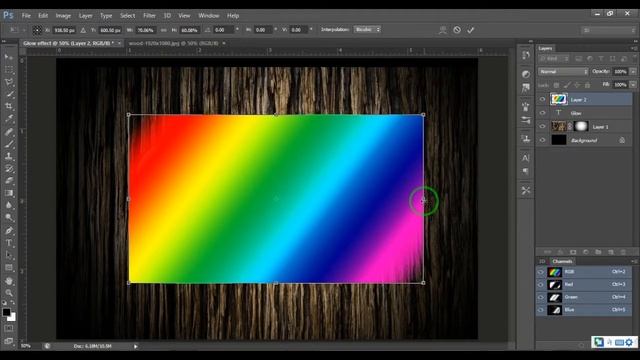Cancel the transform in options bar
Viewport: 640px width, 360px height.
coord(457,30)
